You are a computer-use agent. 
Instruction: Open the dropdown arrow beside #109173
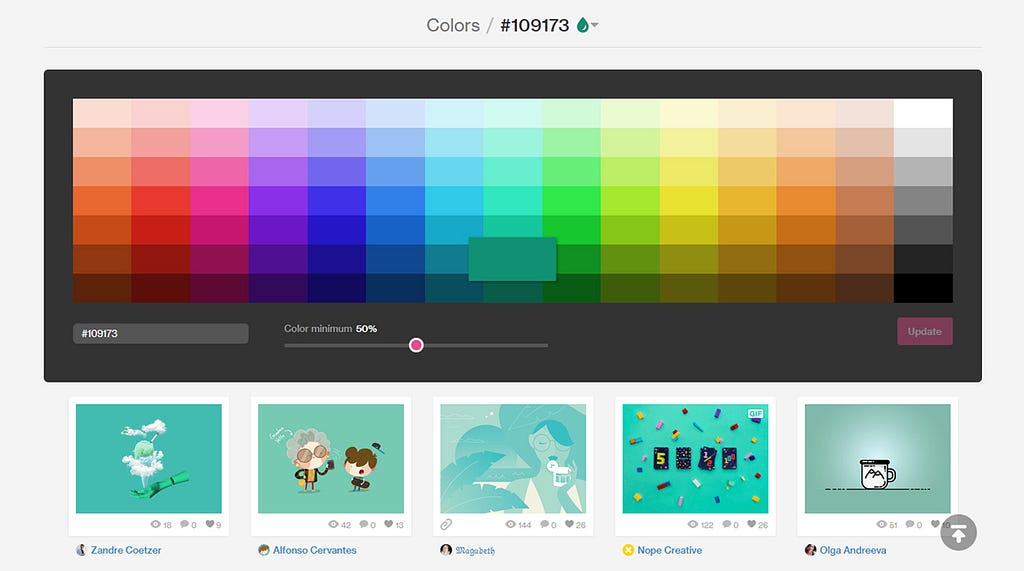(595, 25)
